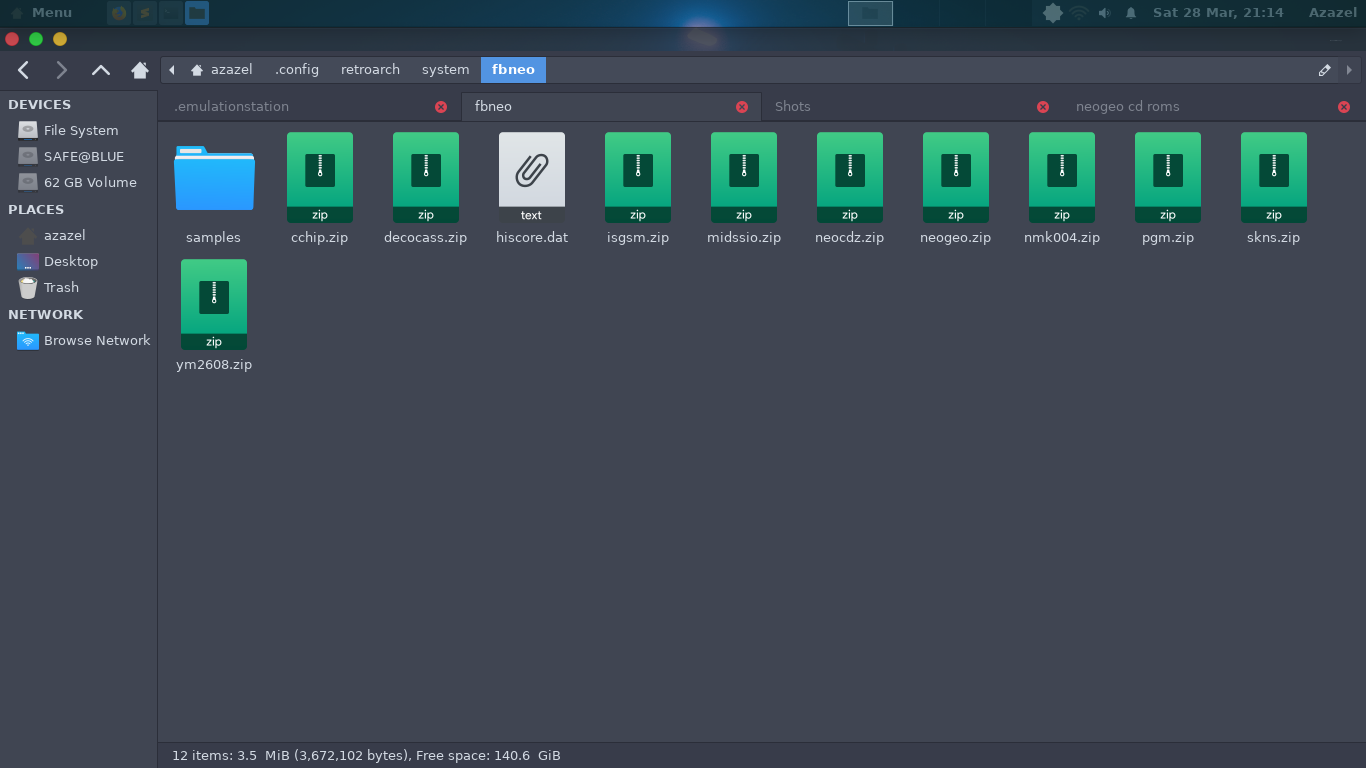This screenshot has width=1366, height=768.
Task: Close the .emulationstation tab
Action: [441, 107]
